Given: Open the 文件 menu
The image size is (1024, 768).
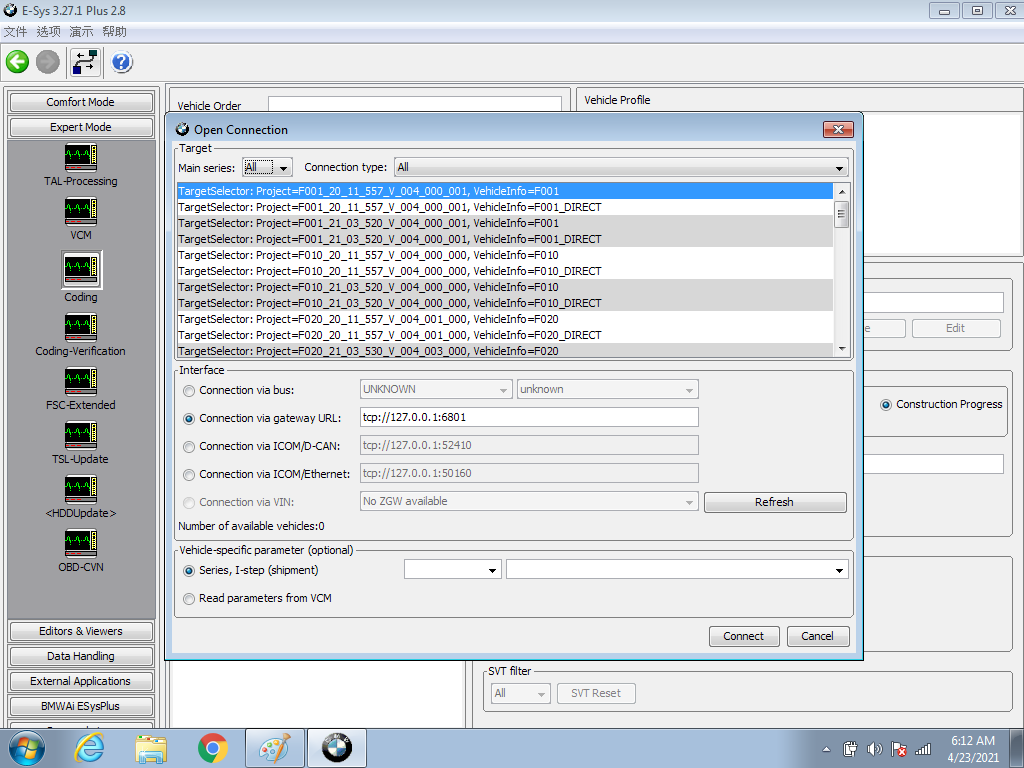Looking at the screenshot, I should click(x=15, y=31).
